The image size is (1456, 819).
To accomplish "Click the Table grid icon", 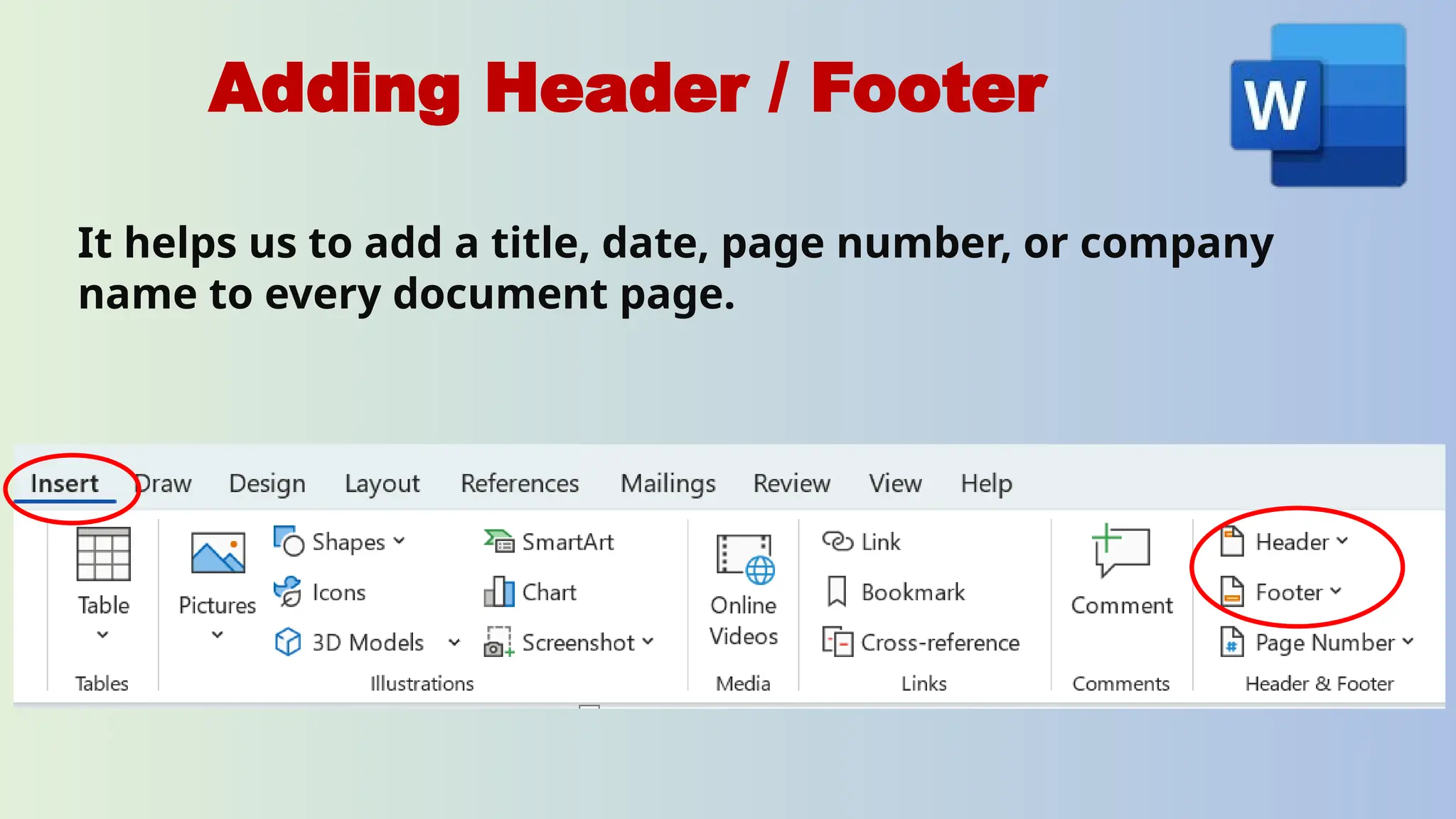I will 103,554.
